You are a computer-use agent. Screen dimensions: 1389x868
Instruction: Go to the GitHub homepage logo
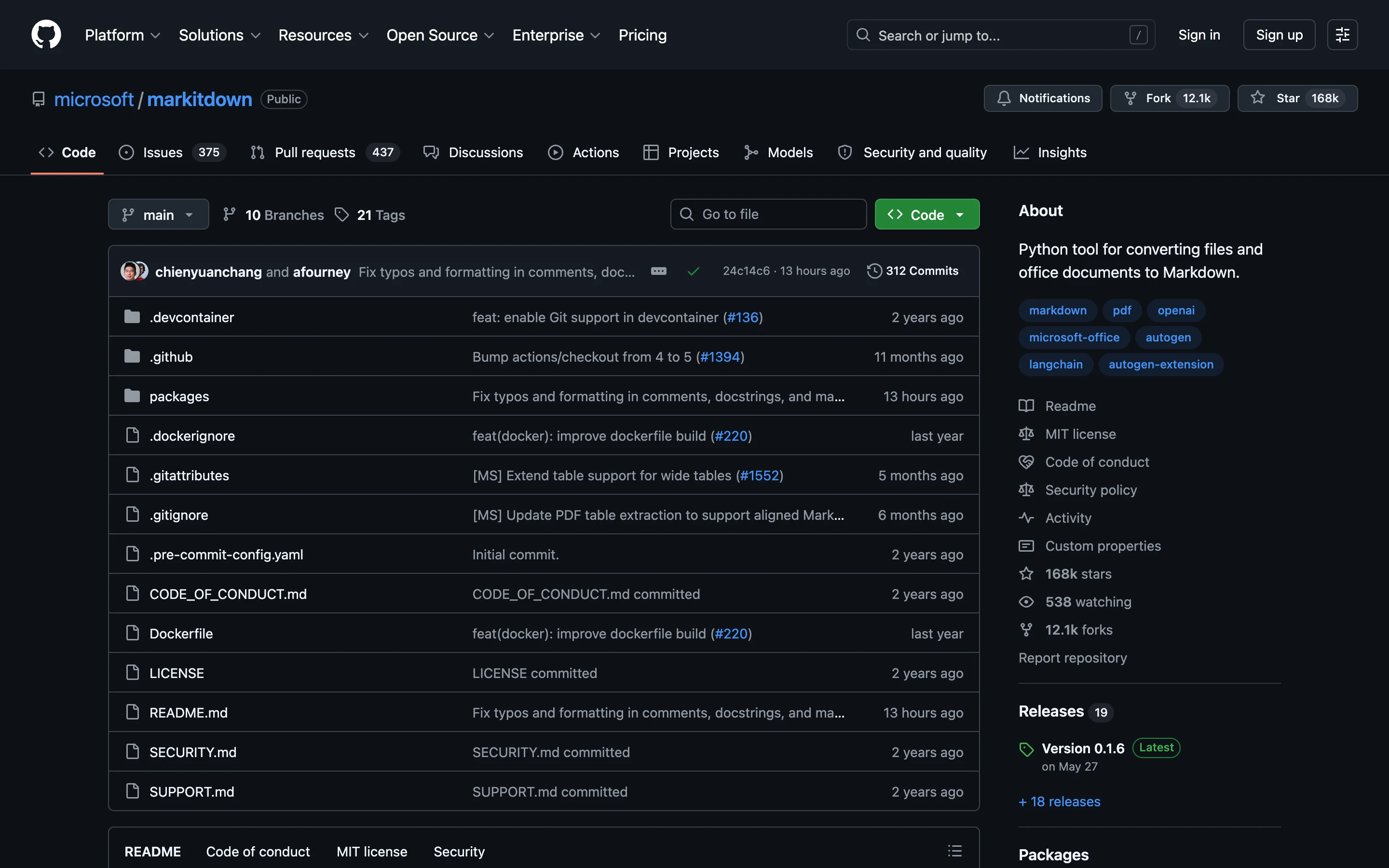pos(46,34)
